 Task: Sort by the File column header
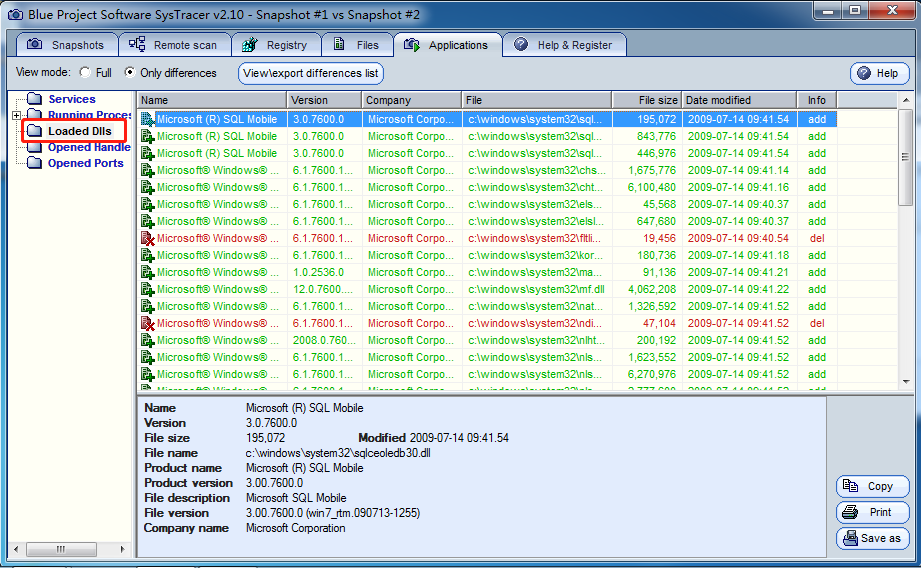537,100
